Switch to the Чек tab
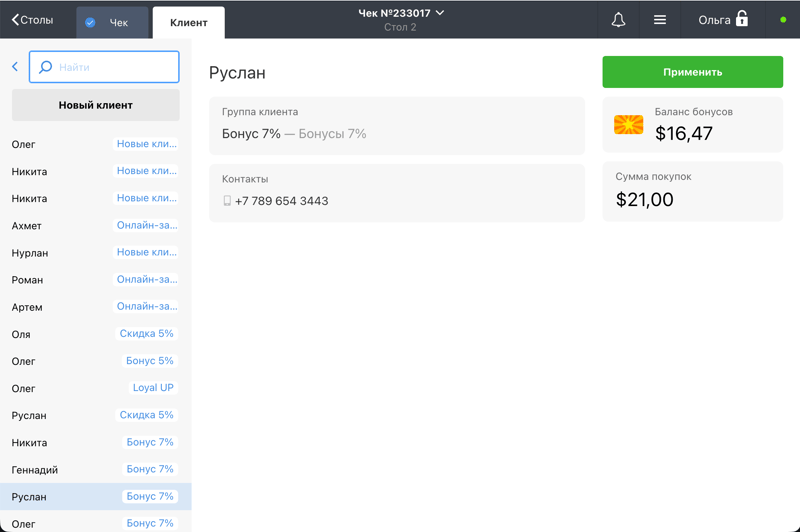The image size is (800, 532). coord(113,22)
